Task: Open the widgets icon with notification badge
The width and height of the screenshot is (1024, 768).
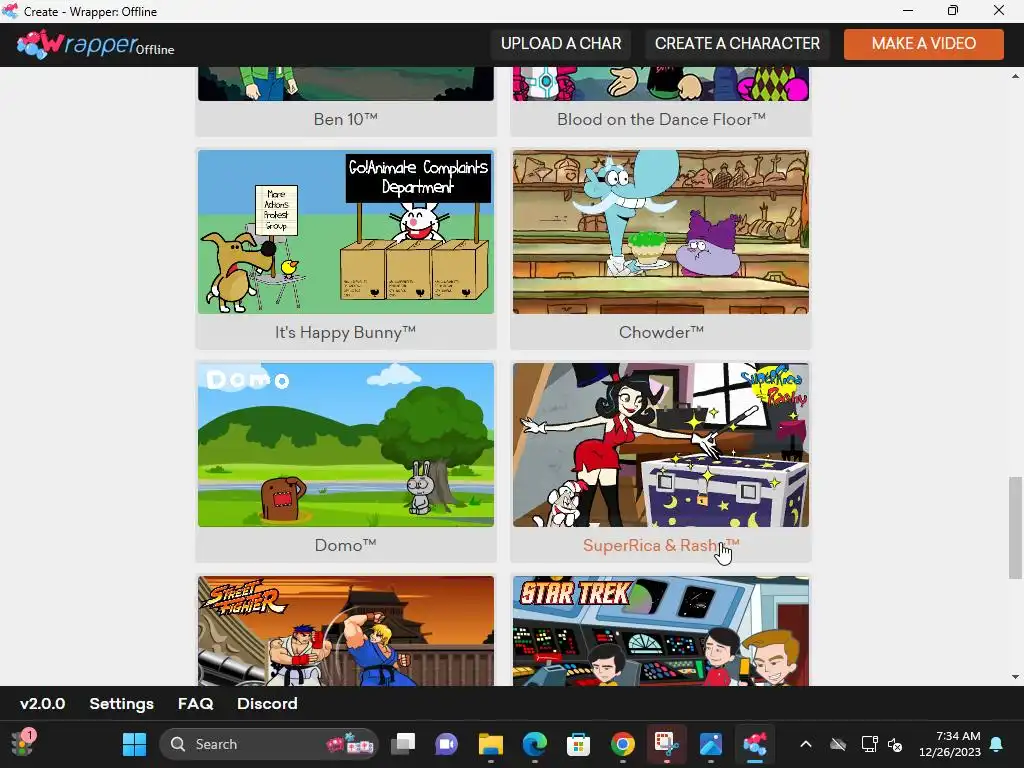Action: coord(23,744)
